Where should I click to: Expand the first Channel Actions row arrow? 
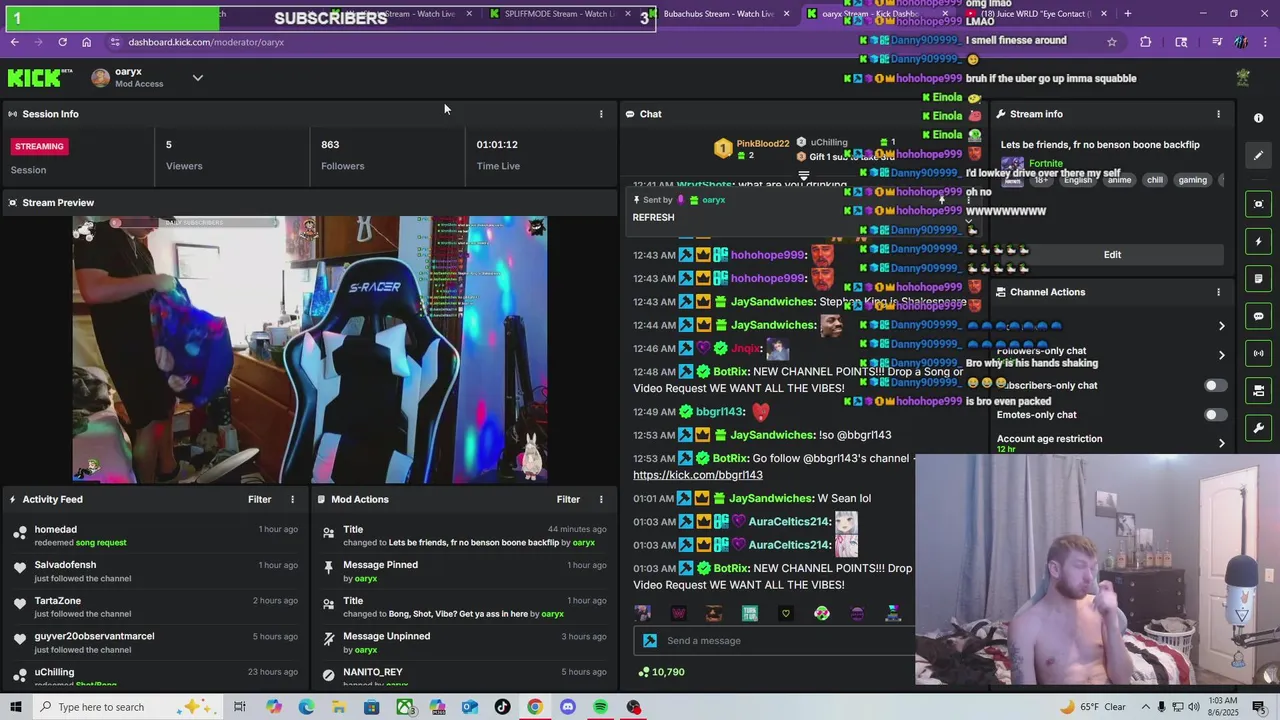1221,326
